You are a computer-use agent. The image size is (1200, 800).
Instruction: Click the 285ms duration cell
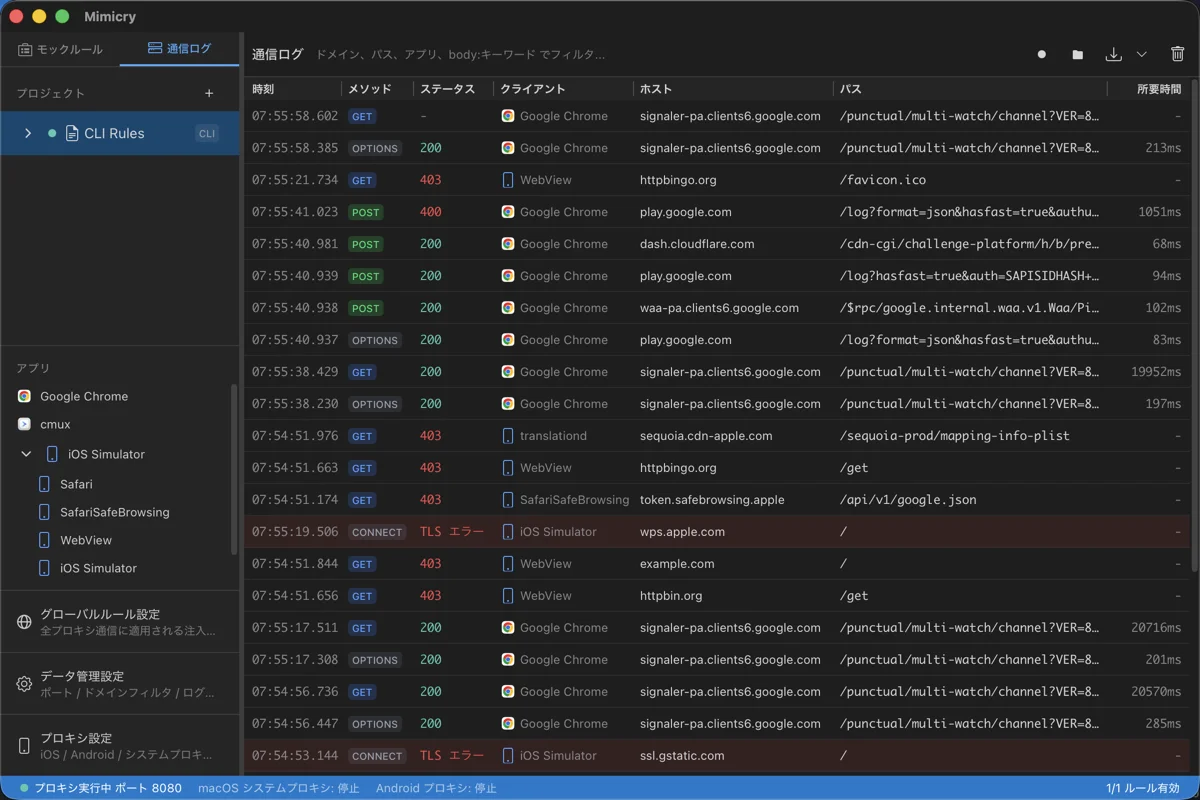1163,724
